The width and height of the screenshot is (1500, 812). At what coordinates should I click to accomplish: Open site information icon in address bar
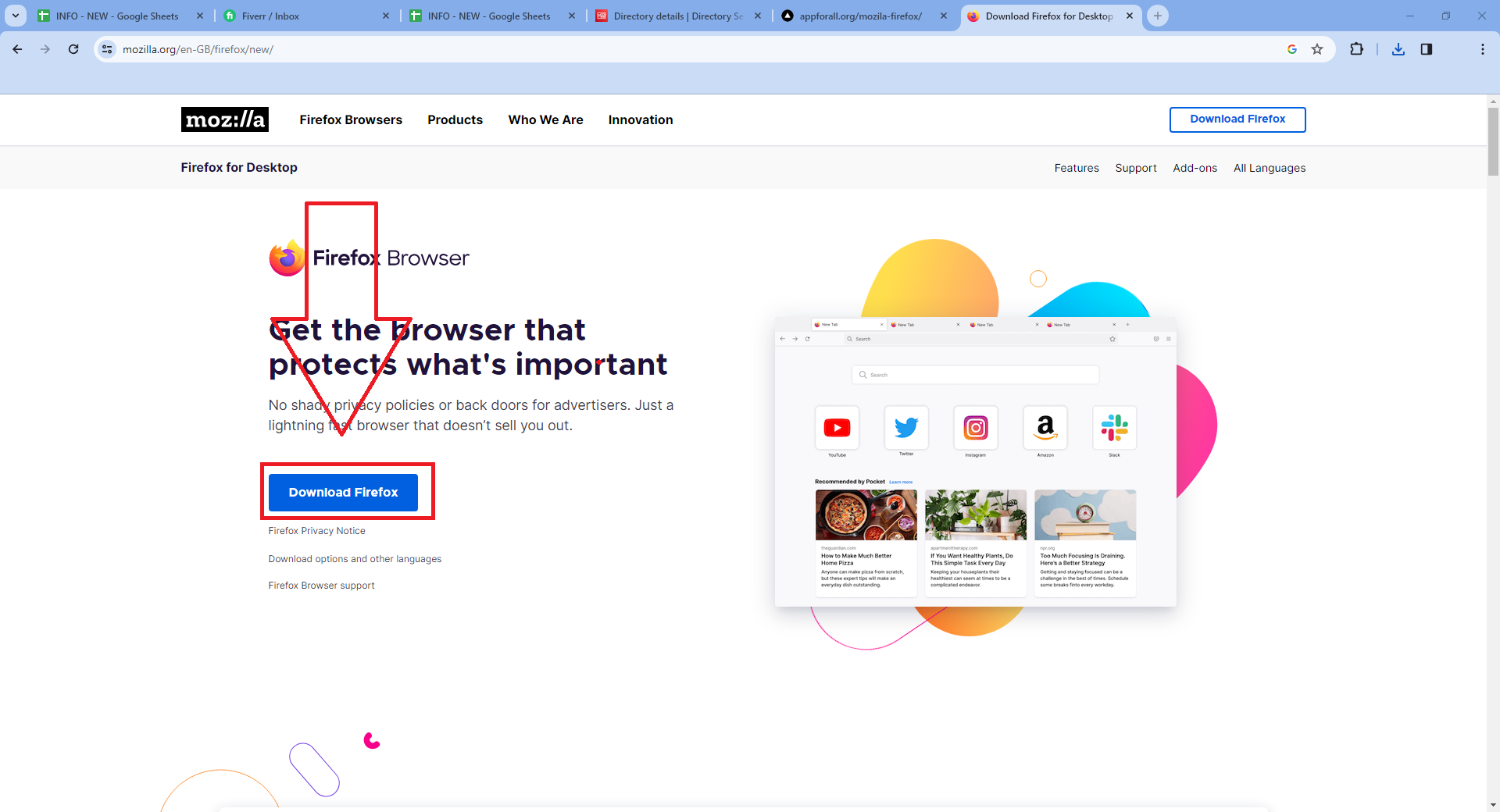(x=107, y=49)
